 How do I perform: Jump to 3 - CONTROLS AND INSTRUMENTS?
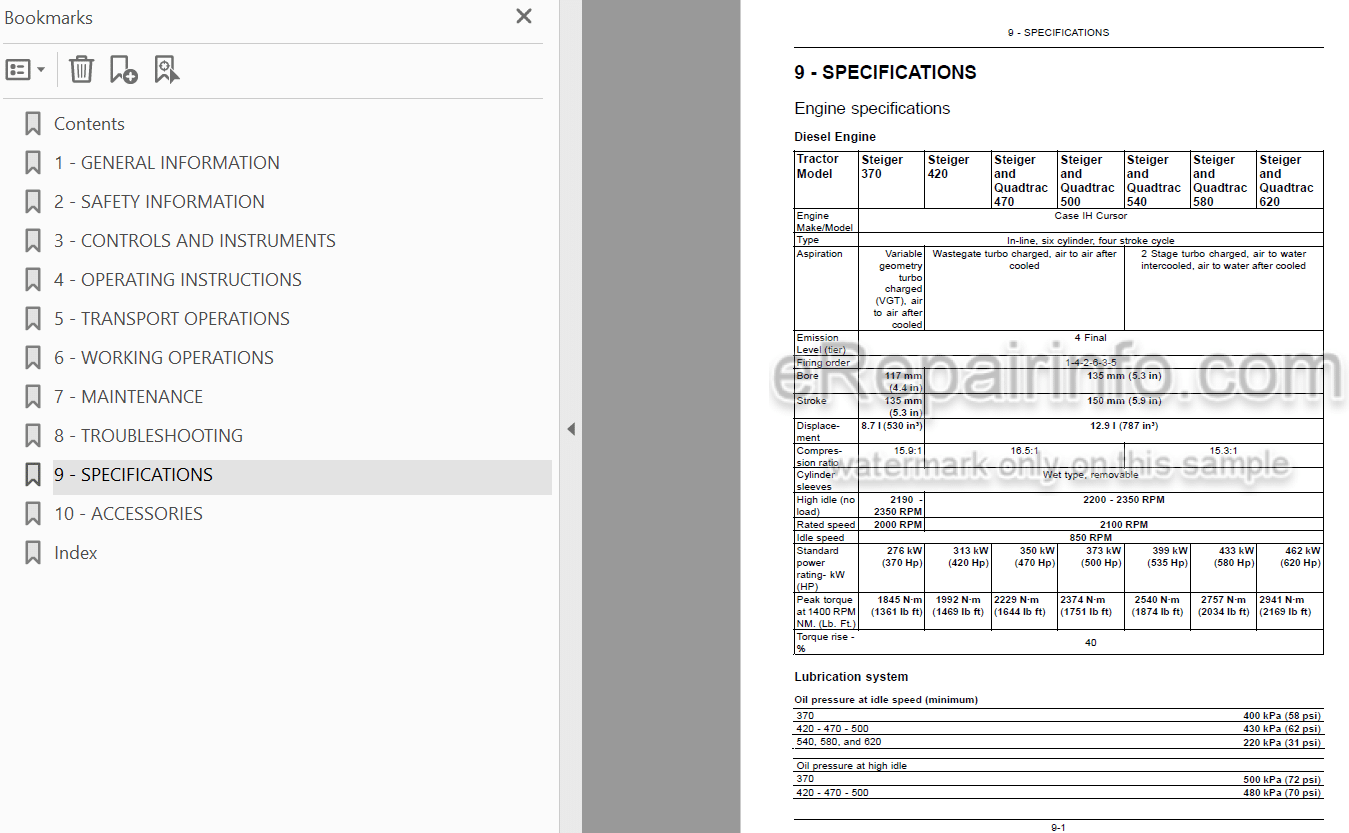pyautogui.click(x=195, y=241)
